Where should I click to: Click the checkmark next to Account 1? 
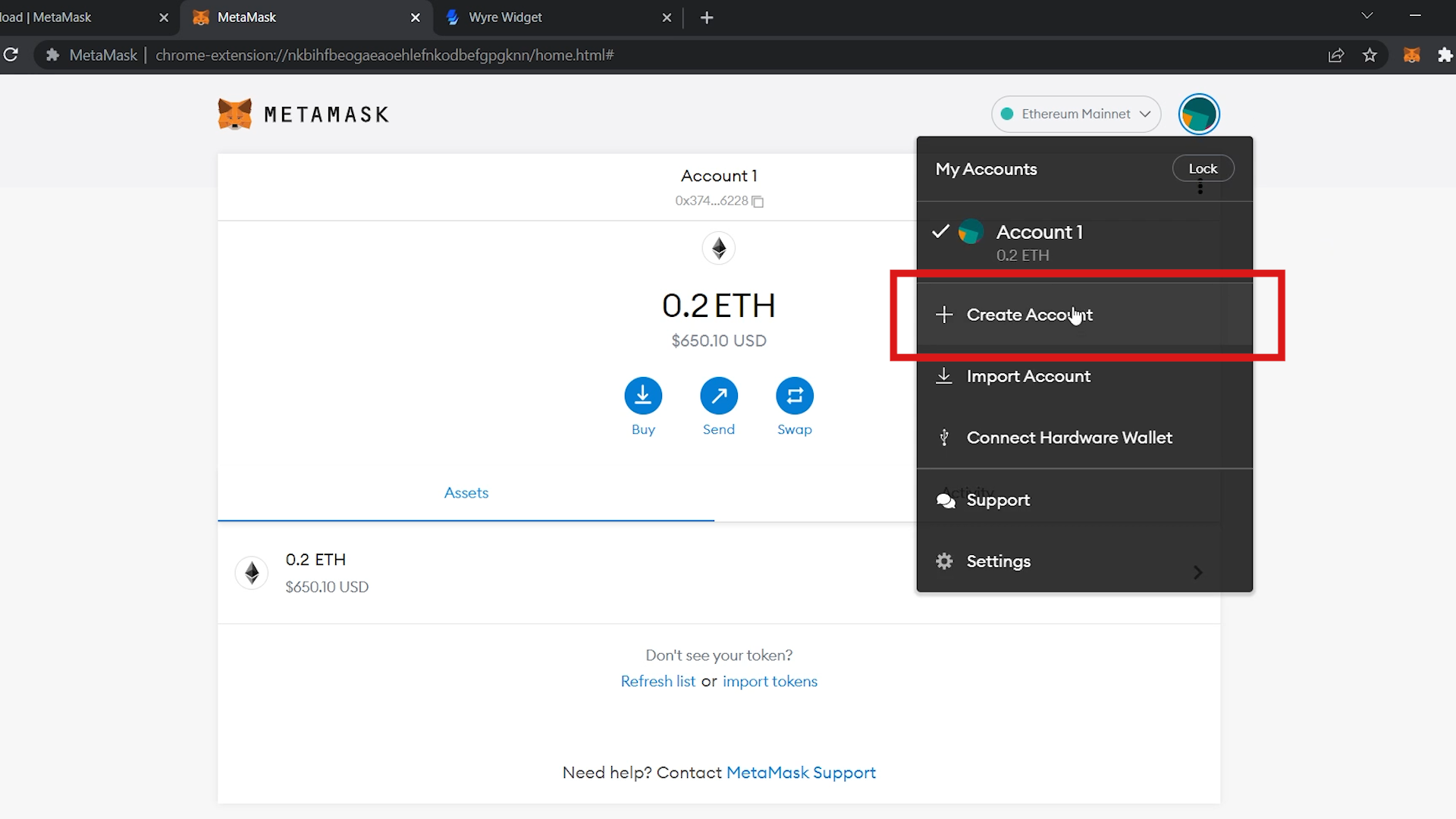click(x=940, y=232)
